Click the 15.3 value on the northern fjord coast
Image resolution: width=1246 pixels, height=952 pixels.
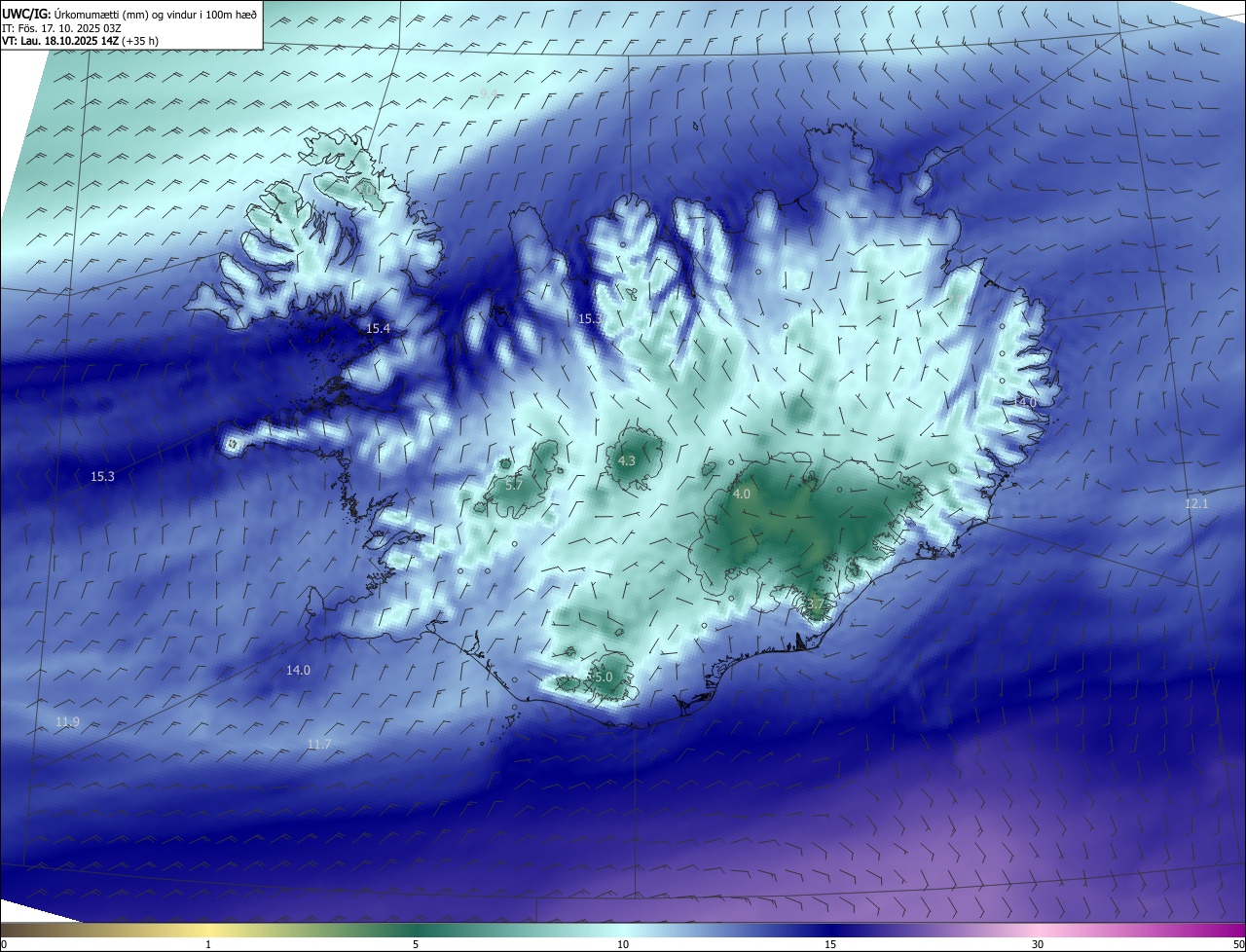tap(590, 318)
